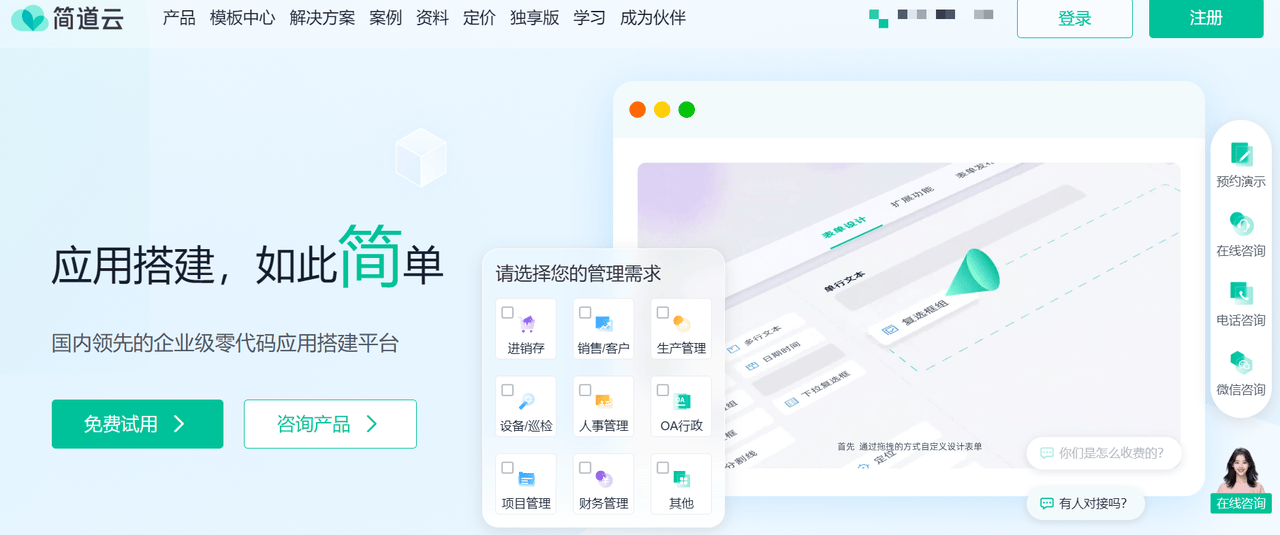Tick the 生产管理 checkbox
The height and width of the screenshot is (535, 1280).
(x=662, y=313)
